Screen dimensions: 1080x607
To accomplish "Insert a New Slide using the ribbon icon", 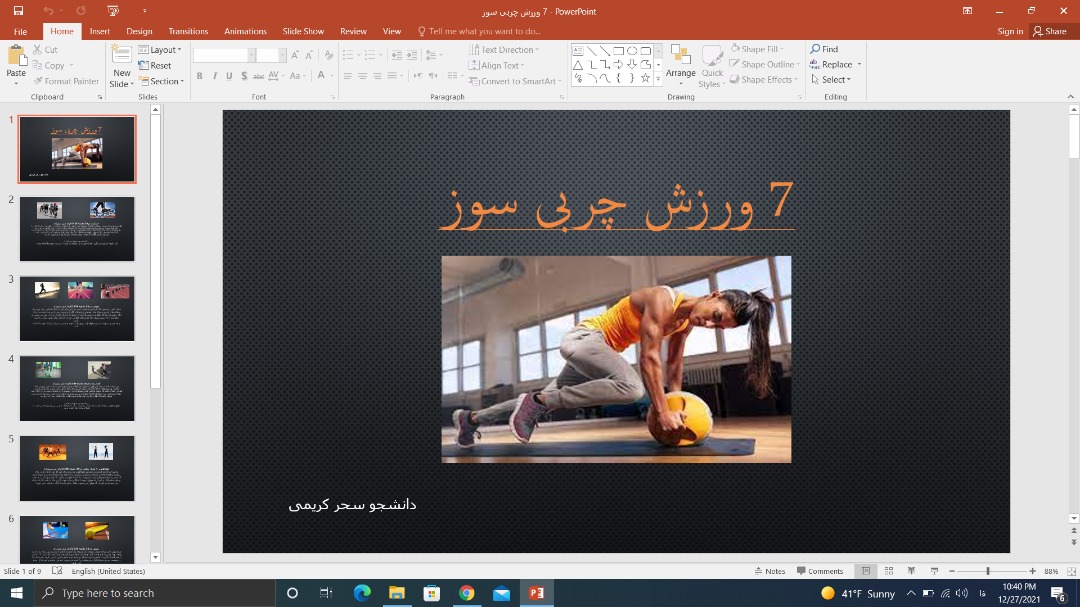I will pyautogui.click(x=121, y=59).
